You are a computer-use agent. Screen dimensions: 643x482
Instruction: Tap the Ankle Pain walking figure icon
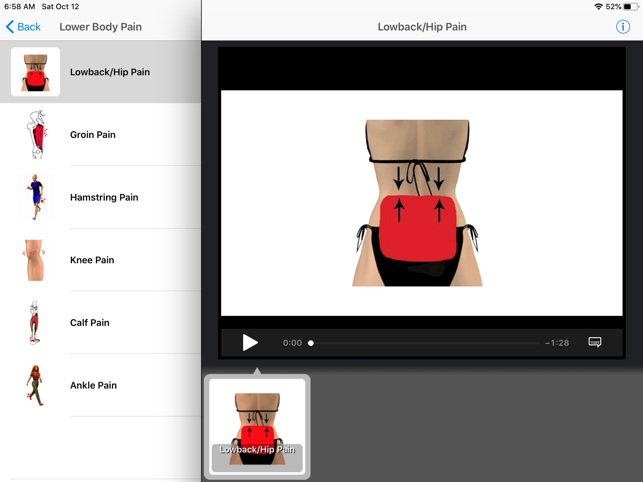(x=35, y=385)
